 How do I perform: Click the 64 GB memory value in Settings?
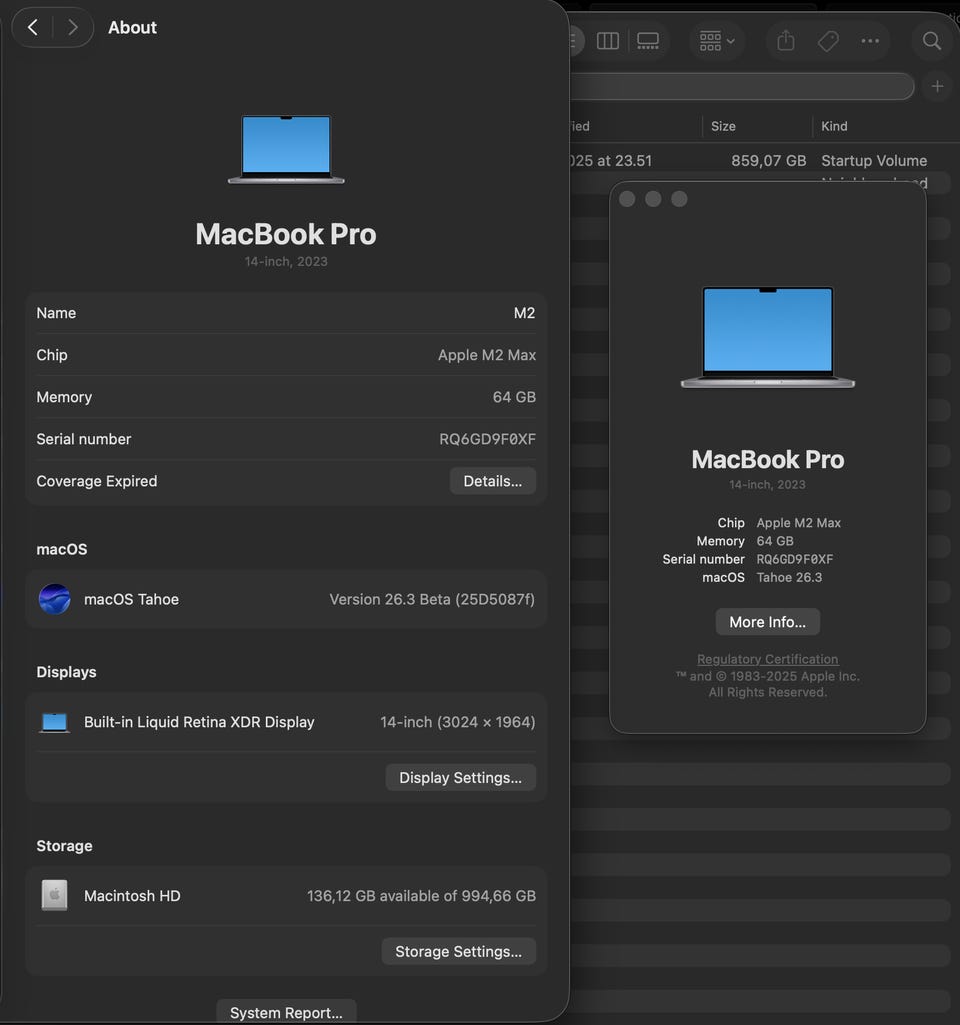pos(514,397)
